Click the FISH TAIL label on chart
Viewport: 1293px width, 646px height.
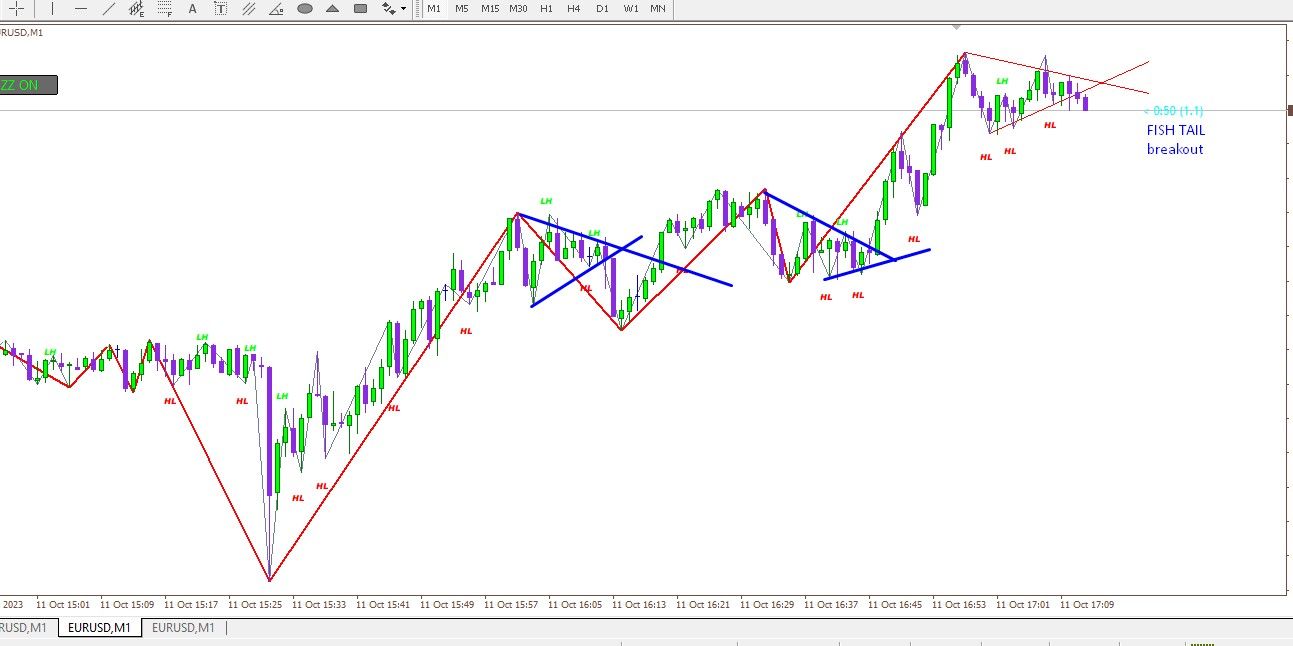(x=1176, y=130)
